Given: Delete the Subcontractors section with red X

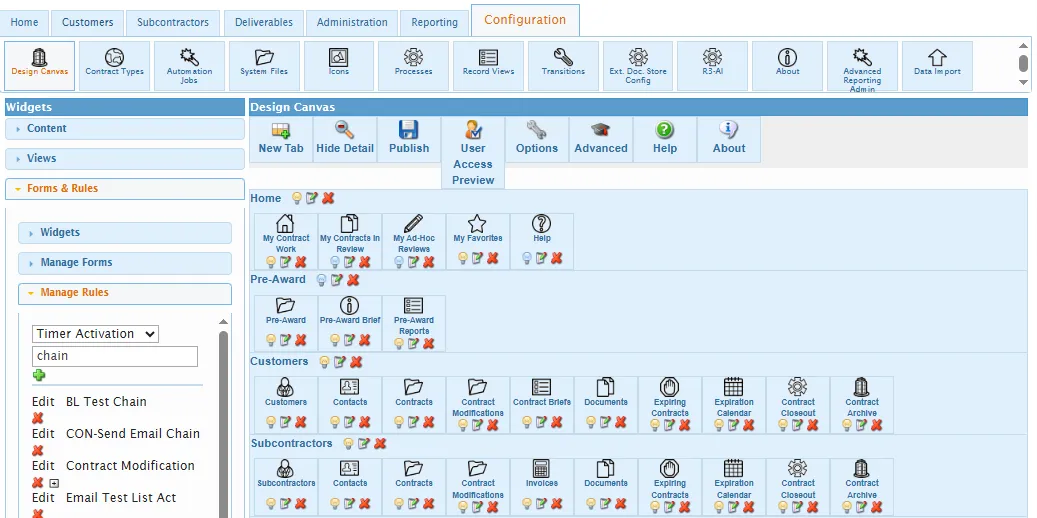Looking at the screenshot, I should [x=380, y=444].
